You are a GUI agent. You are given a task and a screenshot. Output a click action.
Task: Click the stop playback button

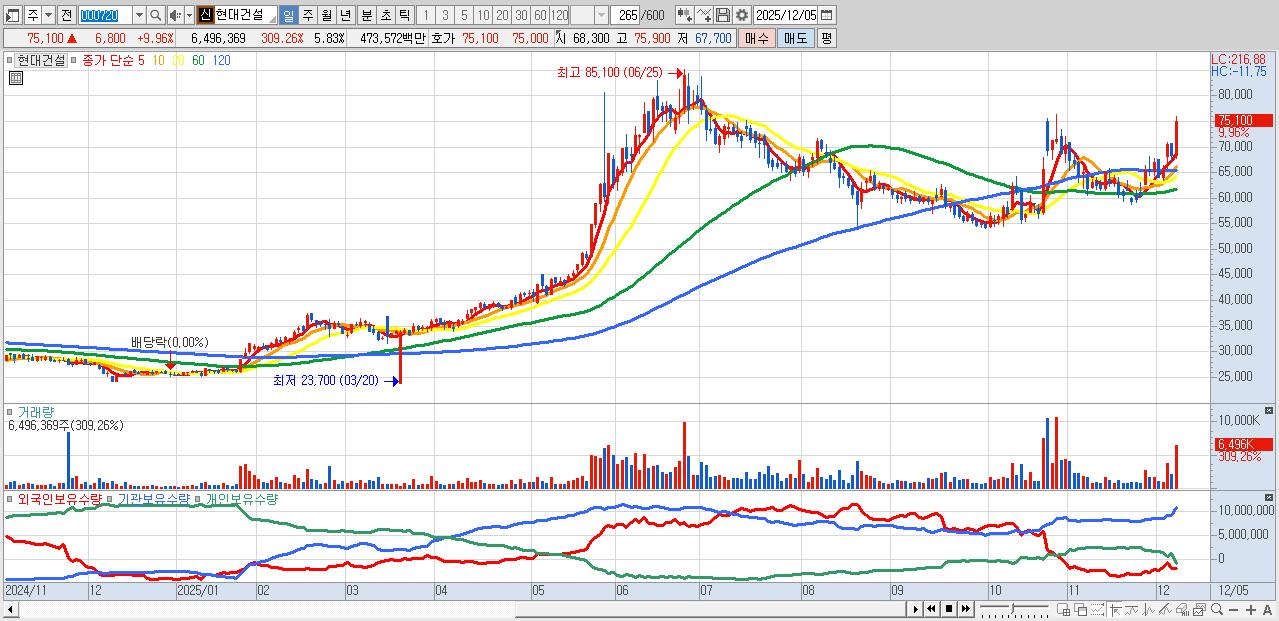pos(948,608)
